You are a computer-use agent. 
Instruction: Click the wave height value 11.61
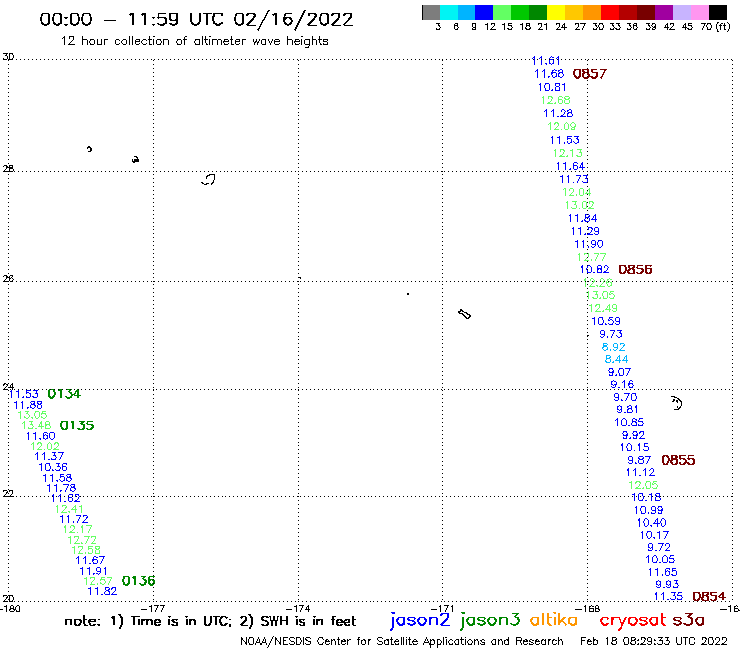point(546,61)
